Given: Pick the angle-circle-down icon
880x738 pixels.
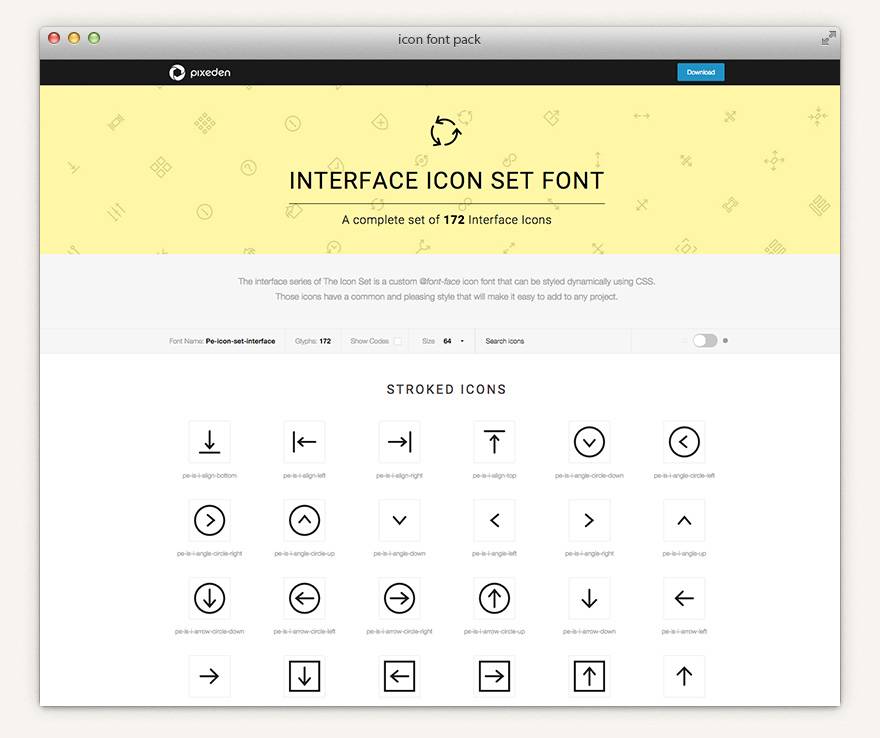Looking at the screenshot, I should click(589, 442).
